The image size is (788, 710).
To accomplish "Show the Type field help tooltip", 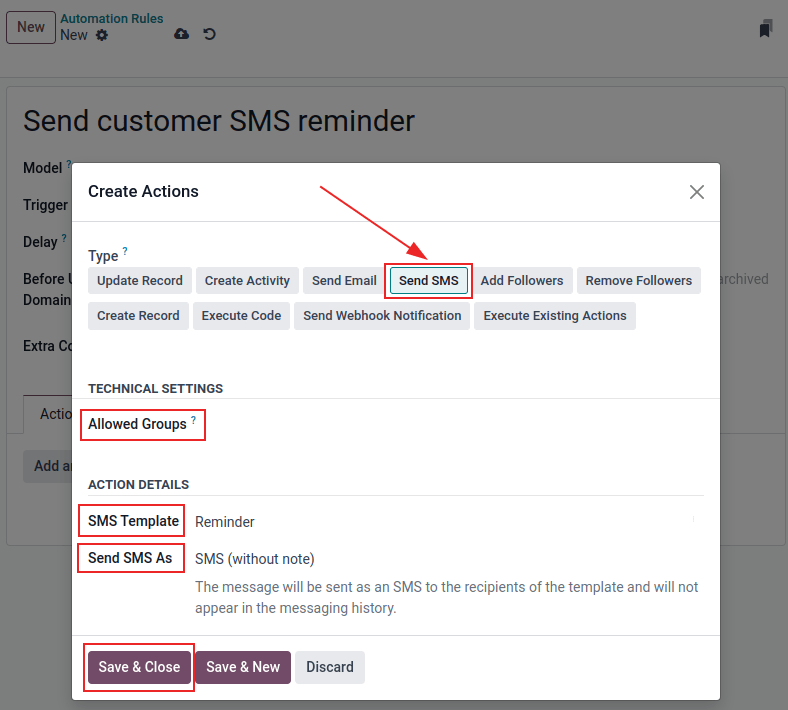I will click(125, 252).
